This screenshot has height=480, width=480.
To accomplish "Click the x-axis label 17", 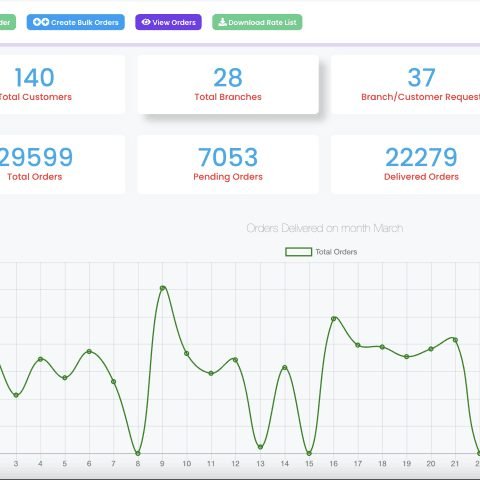I will pos(358,464).
